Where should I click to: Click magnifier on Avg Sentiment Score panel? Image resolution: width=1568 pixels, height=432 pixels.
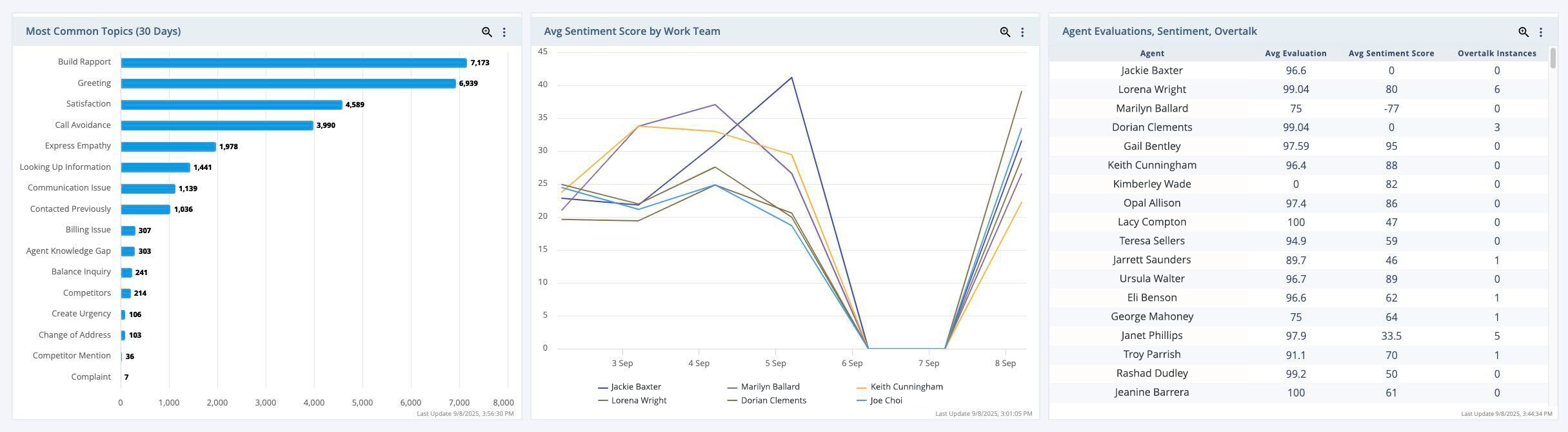point(1005,32)
